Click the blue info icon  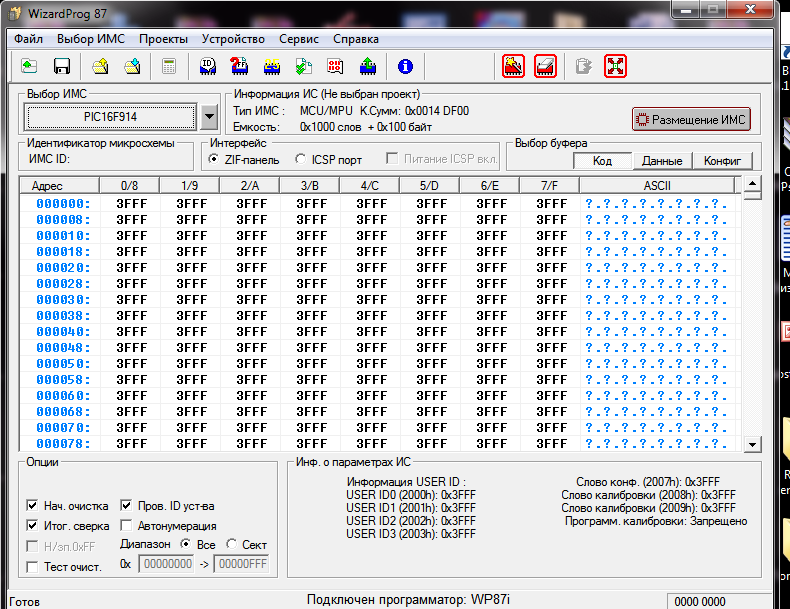point(405,66)
